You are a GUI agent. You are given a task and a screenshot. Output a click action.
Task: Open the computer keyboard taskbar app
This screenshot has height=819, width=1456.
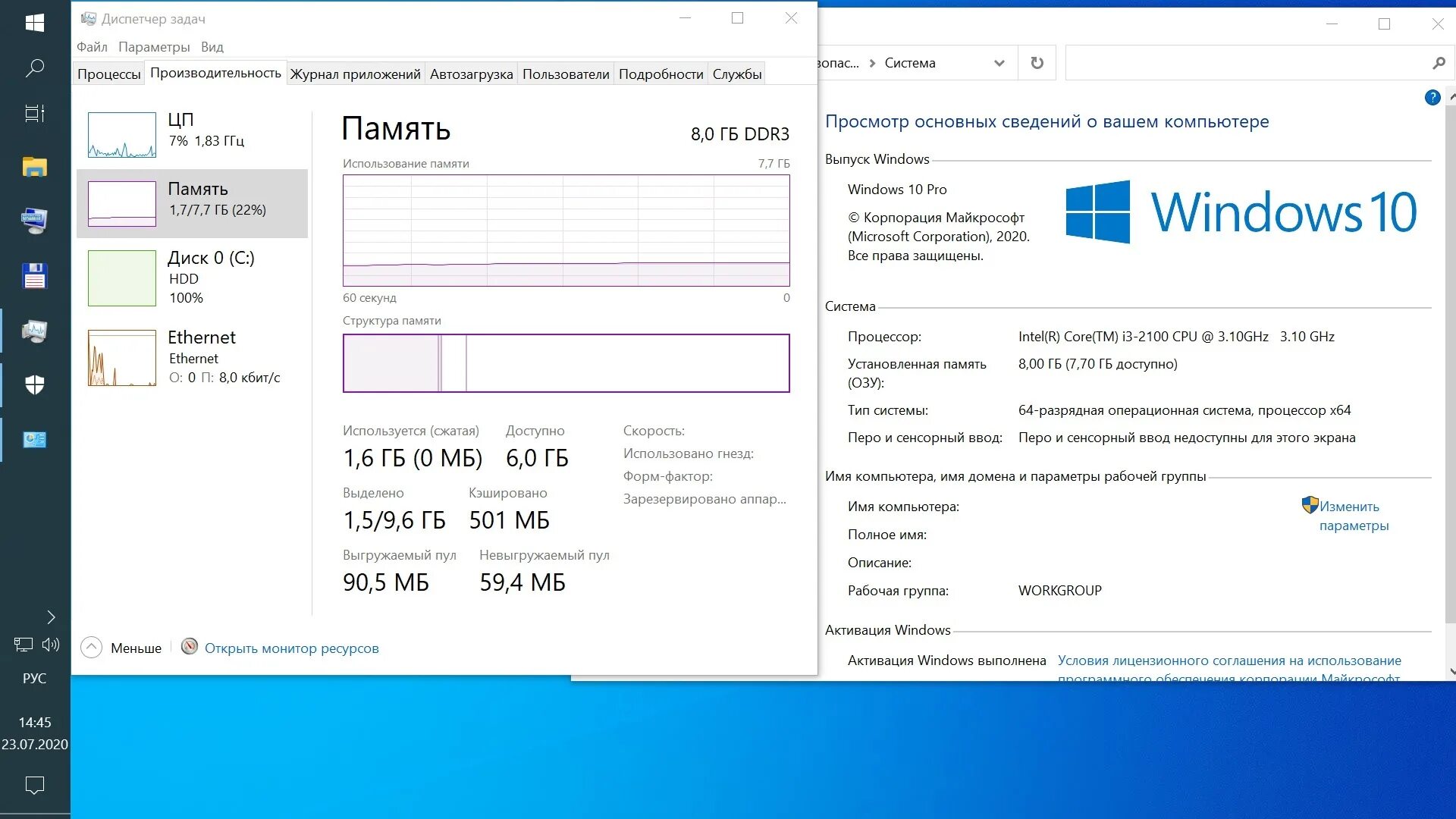coord(35,221)
